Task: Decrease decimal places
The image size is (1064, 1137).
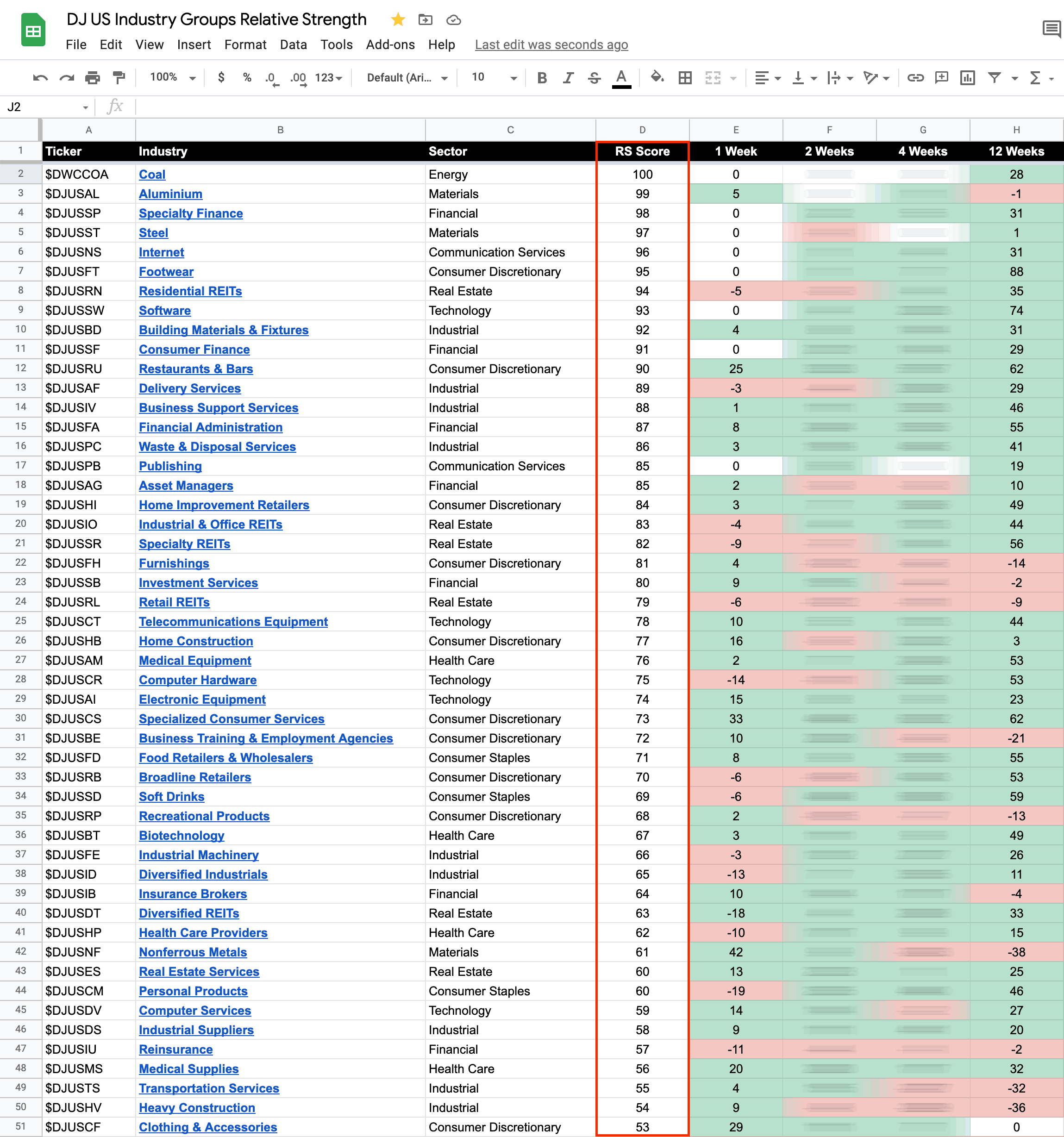Action: coord(272,78)
